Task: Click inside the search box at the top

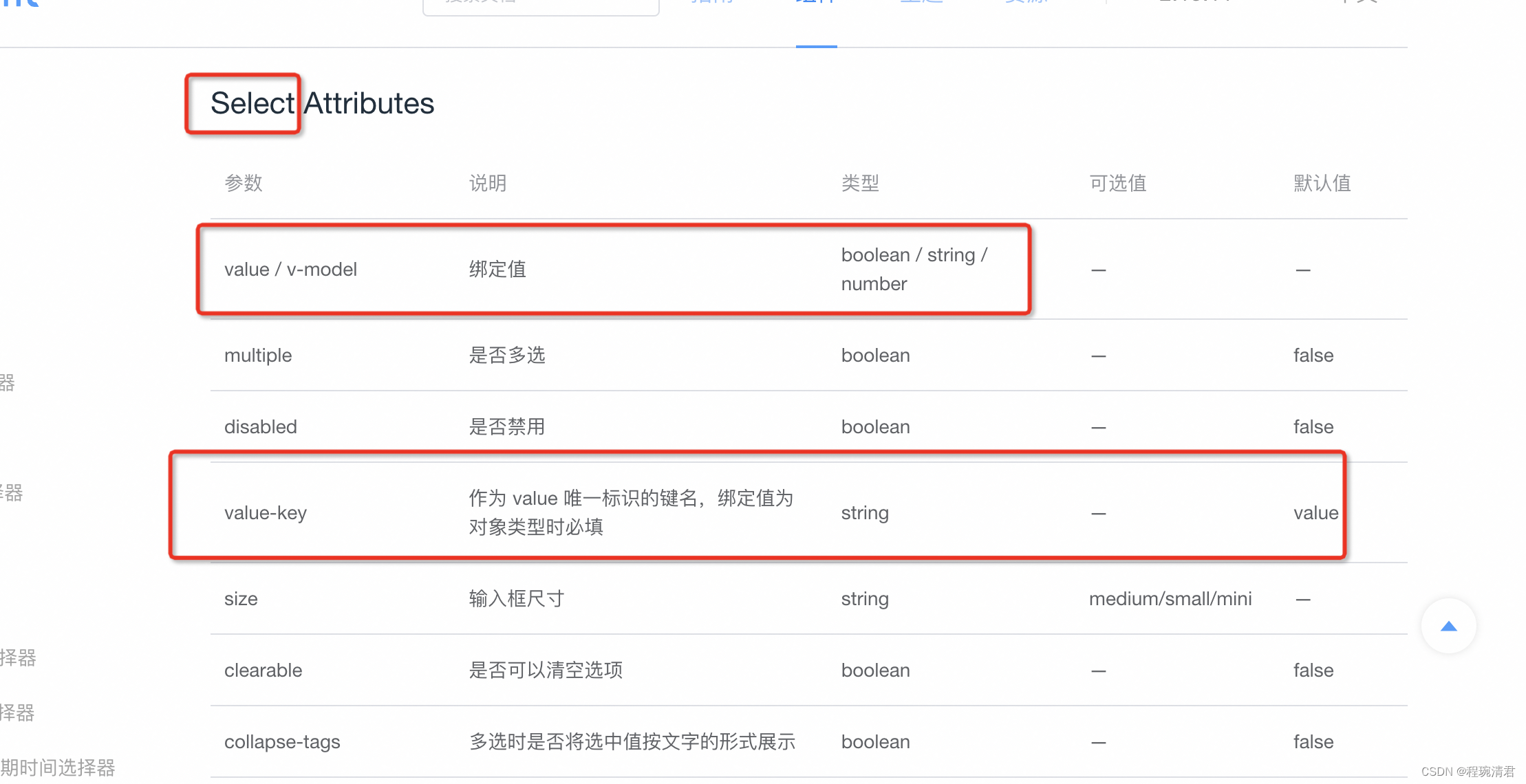Action: click(x=540, y=6)
